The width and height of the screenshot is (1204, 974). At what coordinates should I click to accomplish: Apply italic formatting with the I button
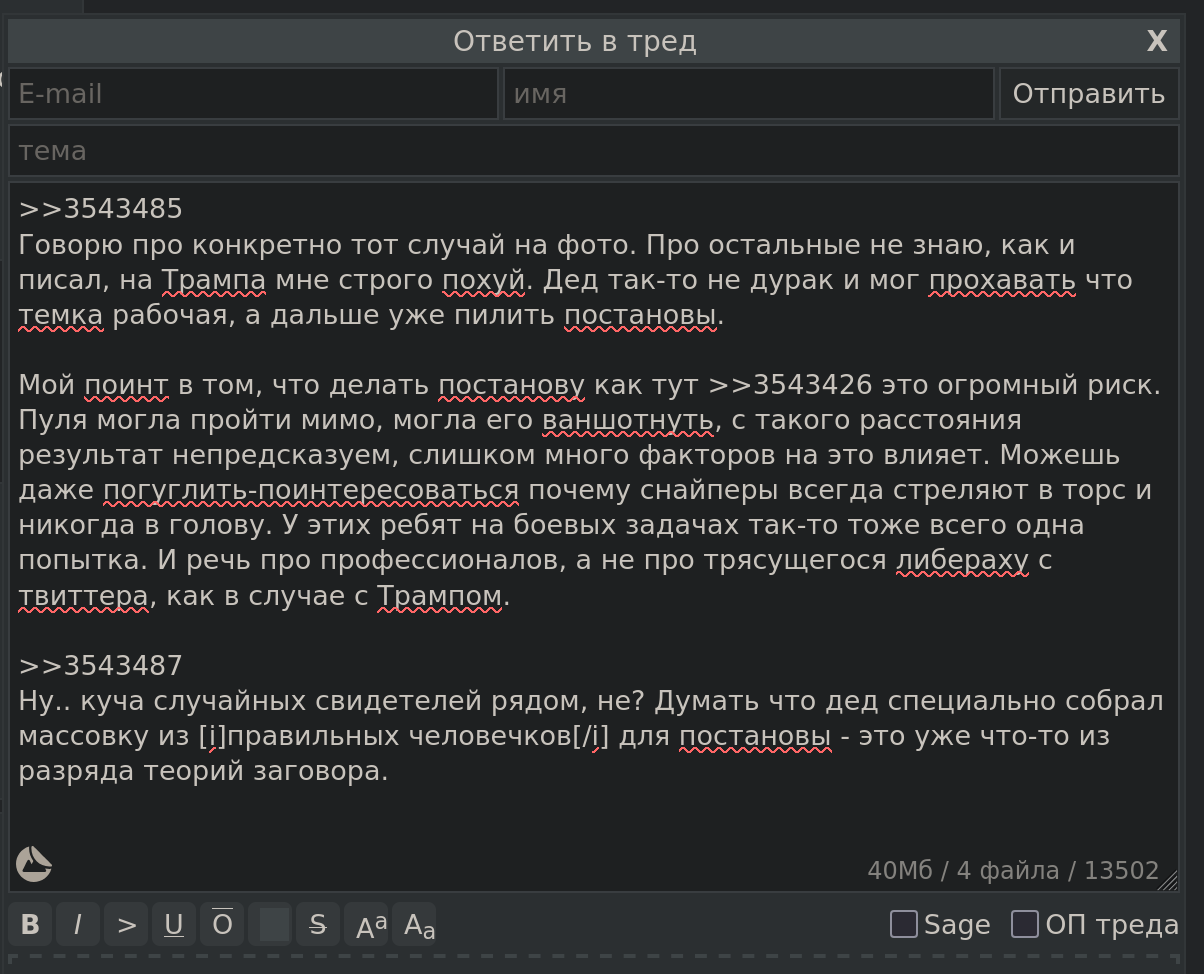click(x=78, y=925)
